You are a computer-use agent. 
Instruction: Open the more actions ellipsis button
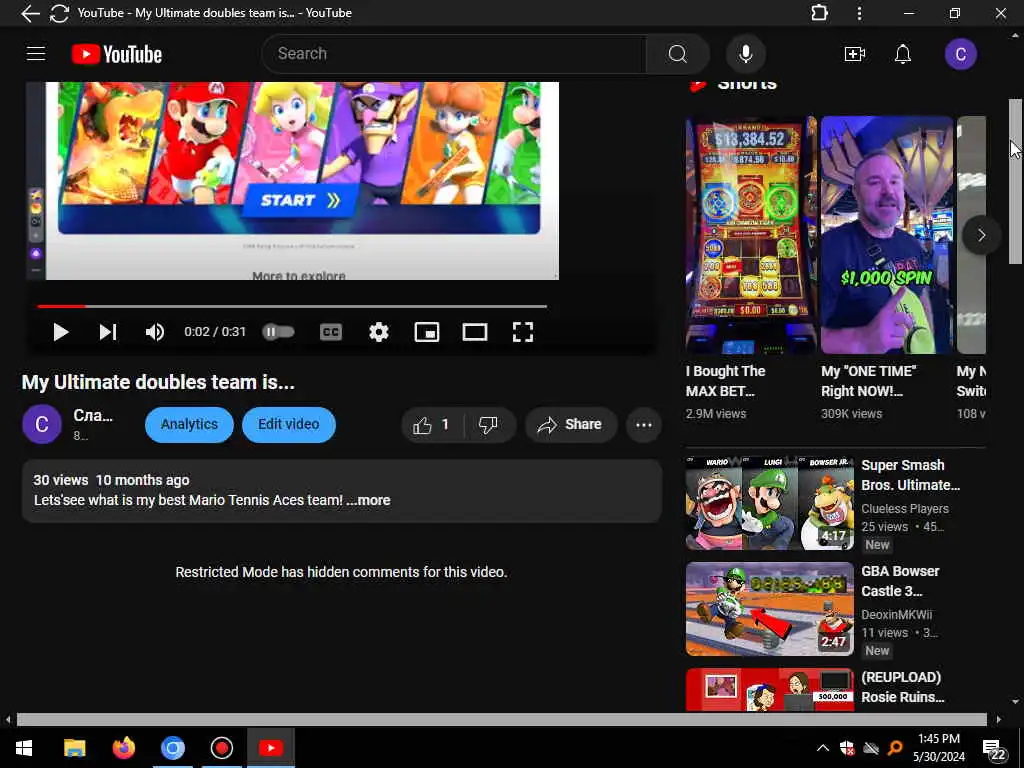(644, 425)
